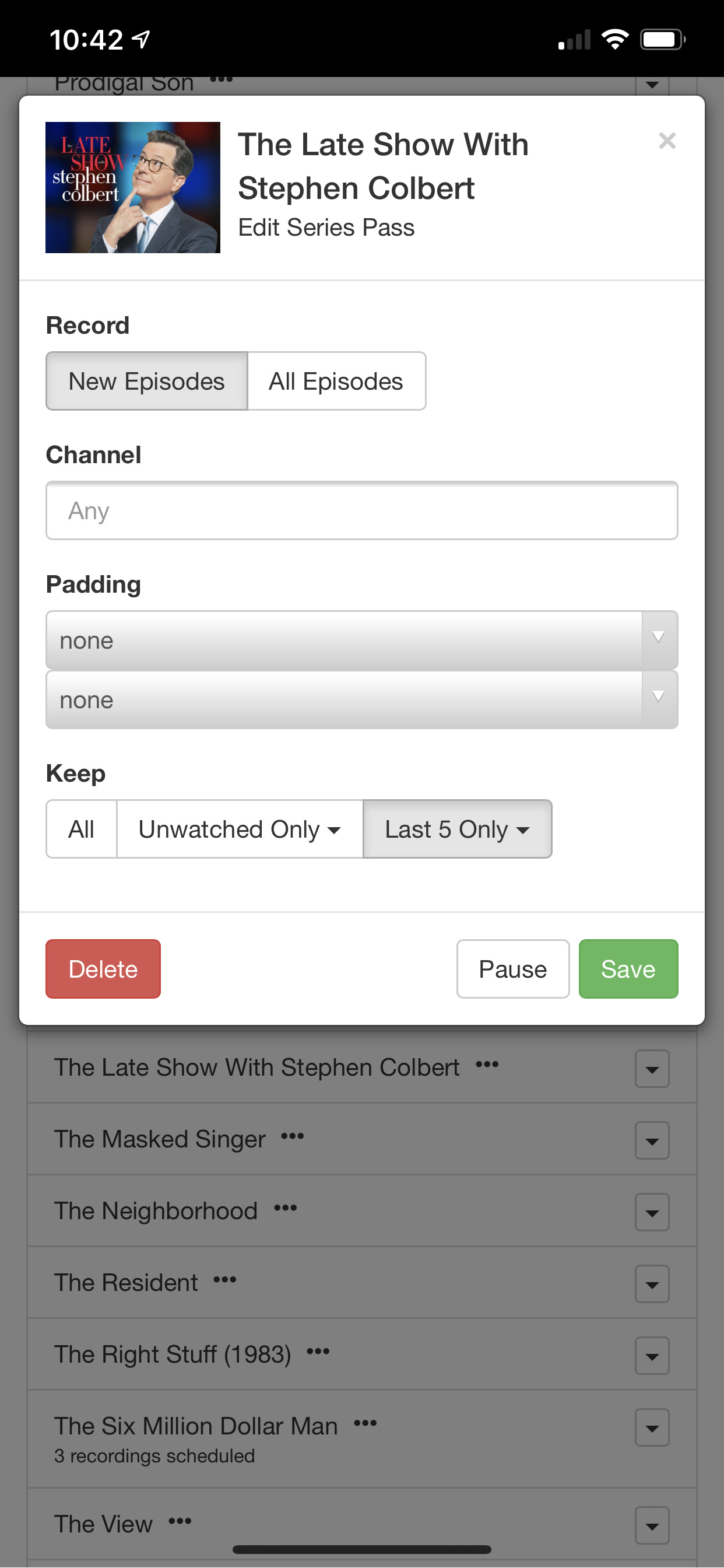The image size is (724, 1568).
Task: Open ellipsis menu beside Late Show list entry
Action: click(487, 1065)
